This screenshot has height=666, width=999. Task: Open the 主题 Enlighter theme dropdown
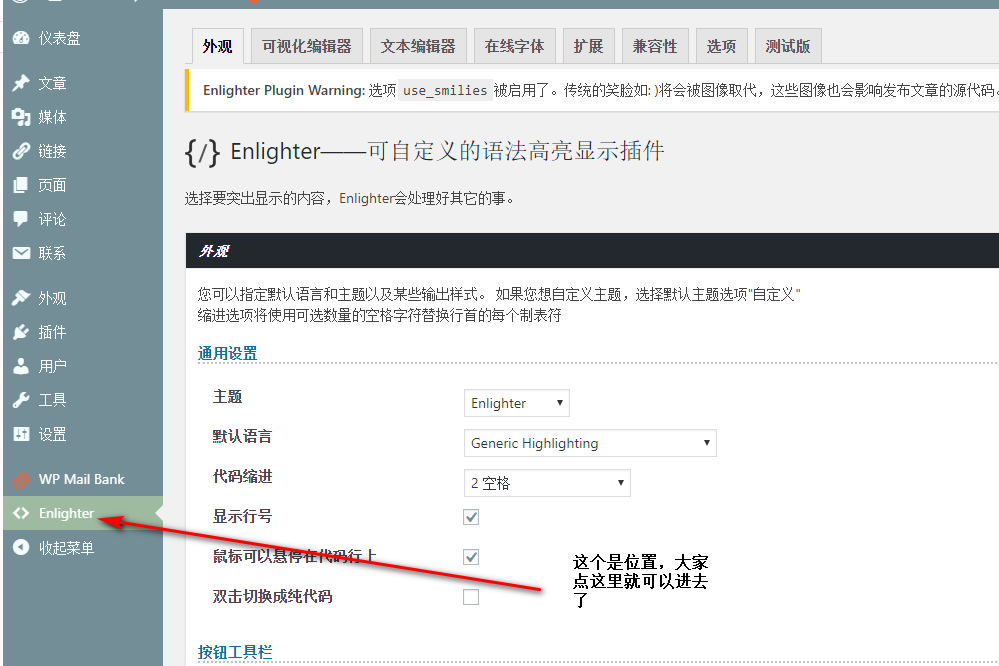click(x=517, y=403)
